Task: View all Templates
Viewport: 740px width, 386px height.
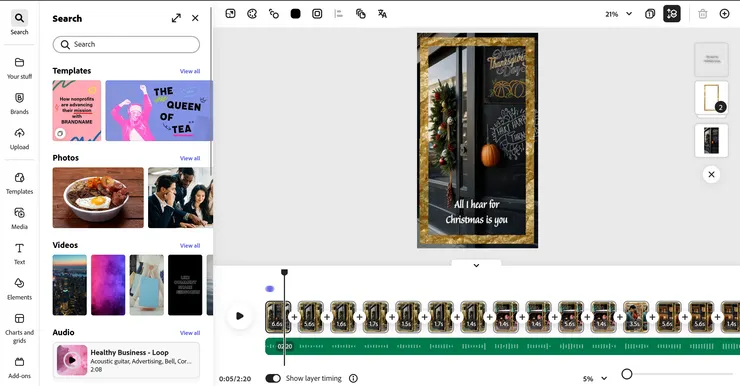Action: tap(190, 71)
